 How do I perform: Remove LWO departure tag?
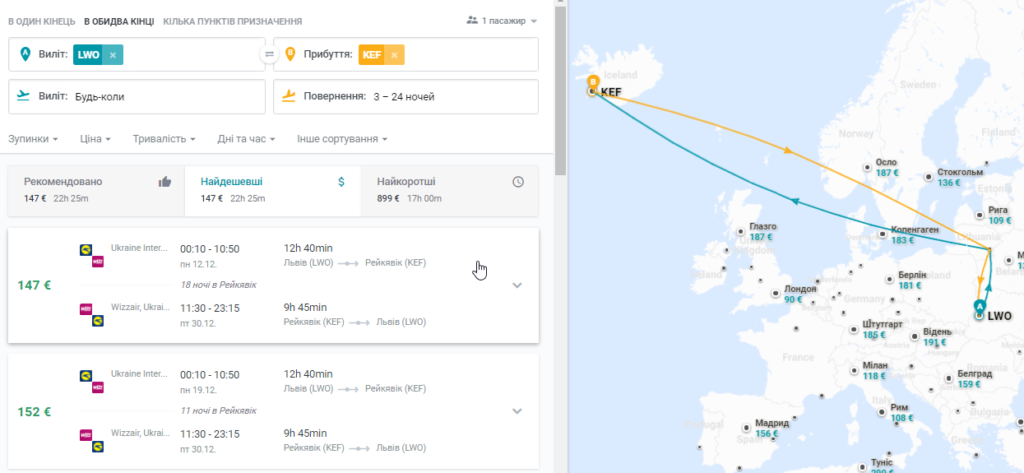pos(112,55)
